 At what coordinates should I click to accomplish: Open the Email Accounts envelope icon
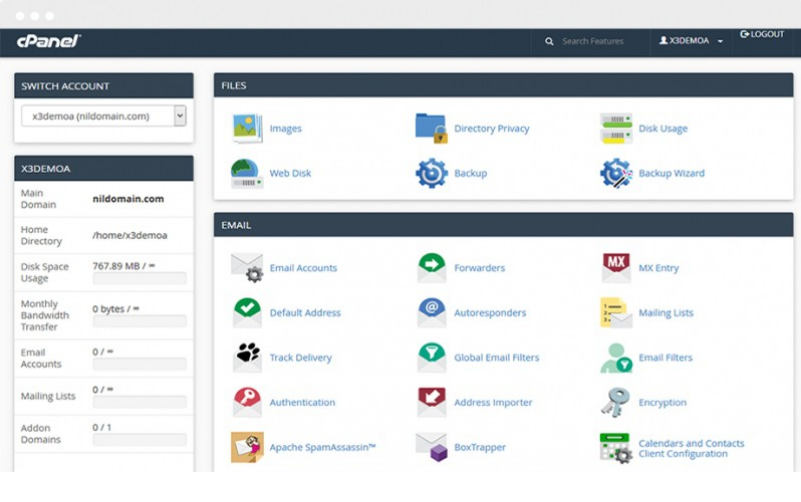pyautogui.click(x=247, y=268)
